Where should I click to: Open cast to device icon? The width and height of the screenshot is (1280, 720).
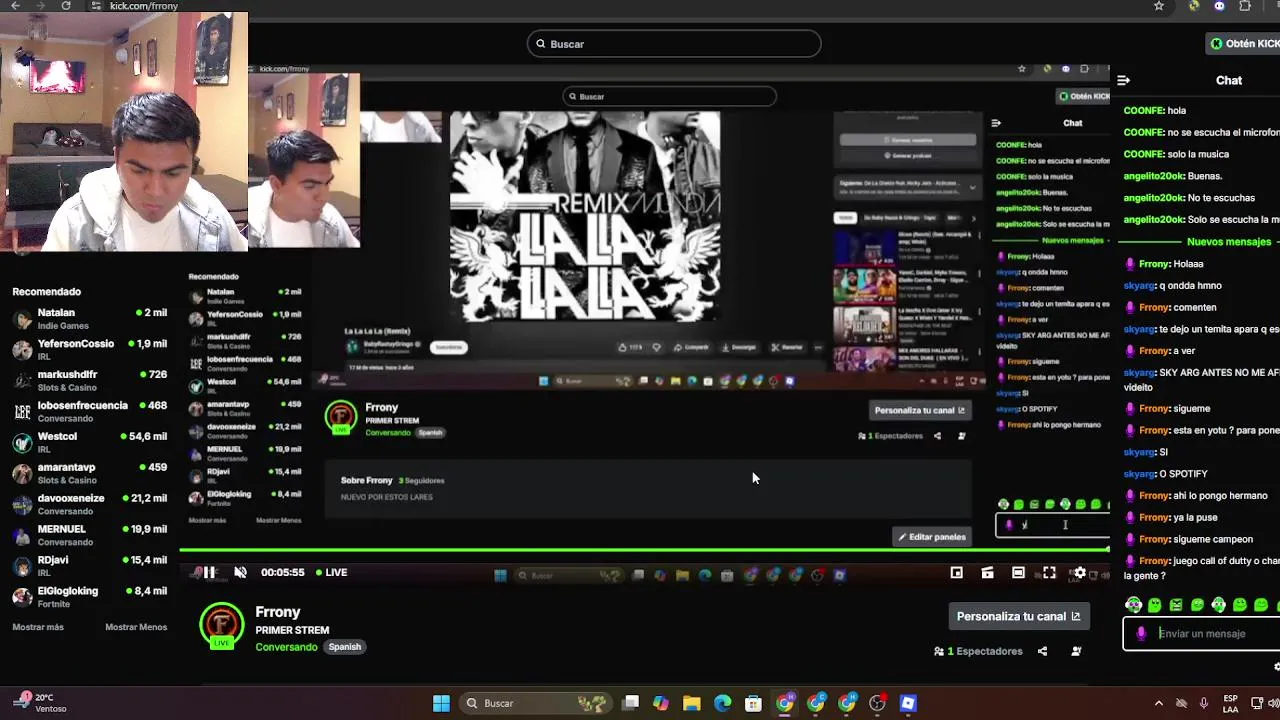click(987, 572)
